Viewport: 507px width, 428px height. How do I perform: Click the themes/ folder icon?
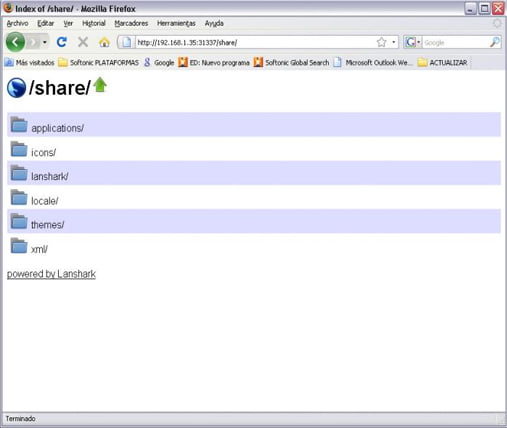point(19,221)
